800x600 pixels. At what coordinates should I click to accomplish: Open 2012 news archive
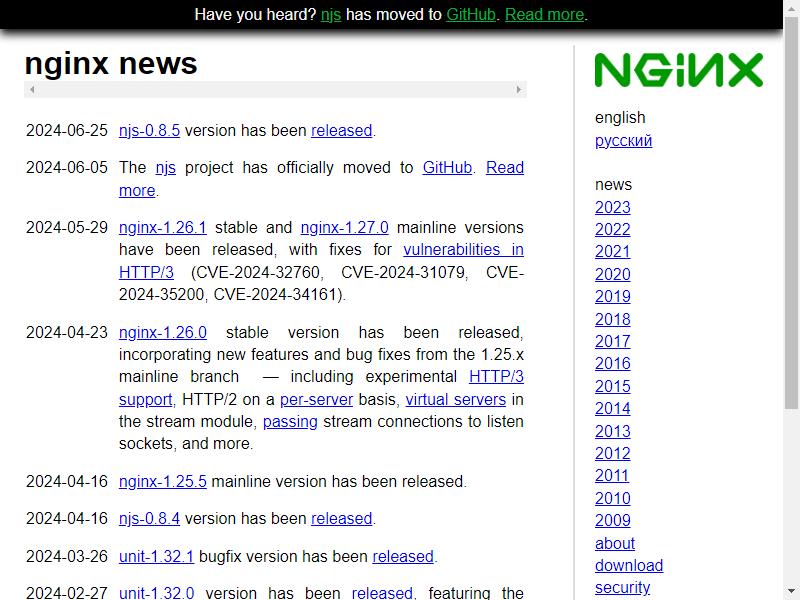612,453
